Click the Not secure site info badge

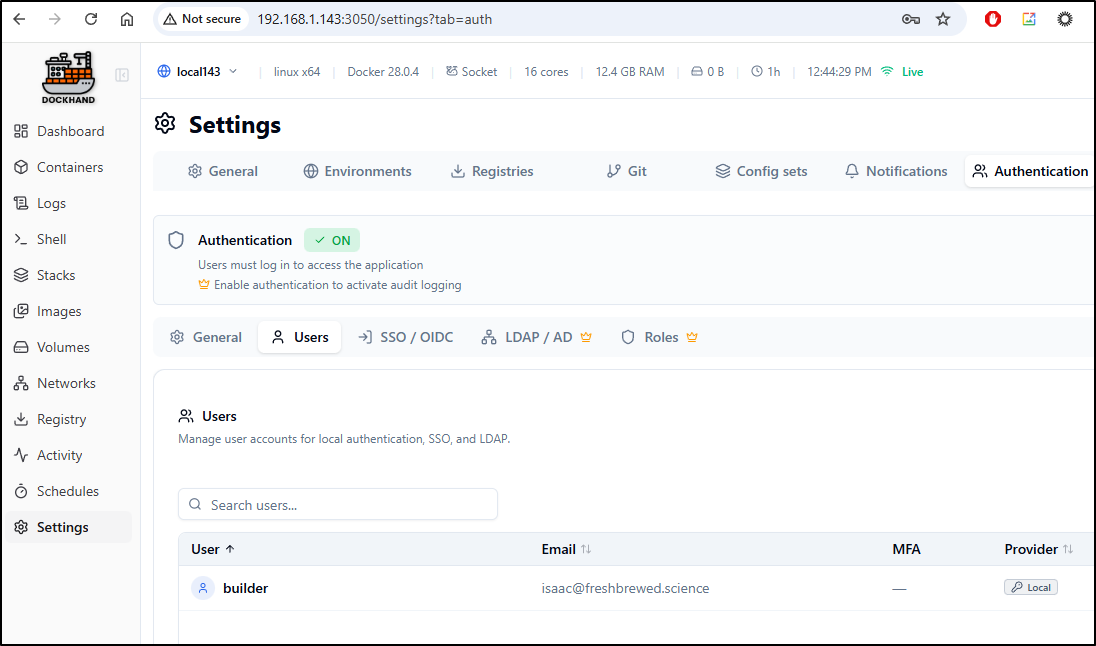tap(201, 19)
